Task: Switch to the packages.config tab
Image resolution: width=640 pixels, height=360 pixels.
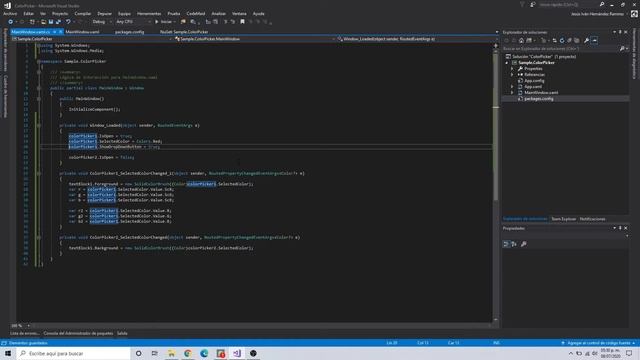Action: [129, 32]
